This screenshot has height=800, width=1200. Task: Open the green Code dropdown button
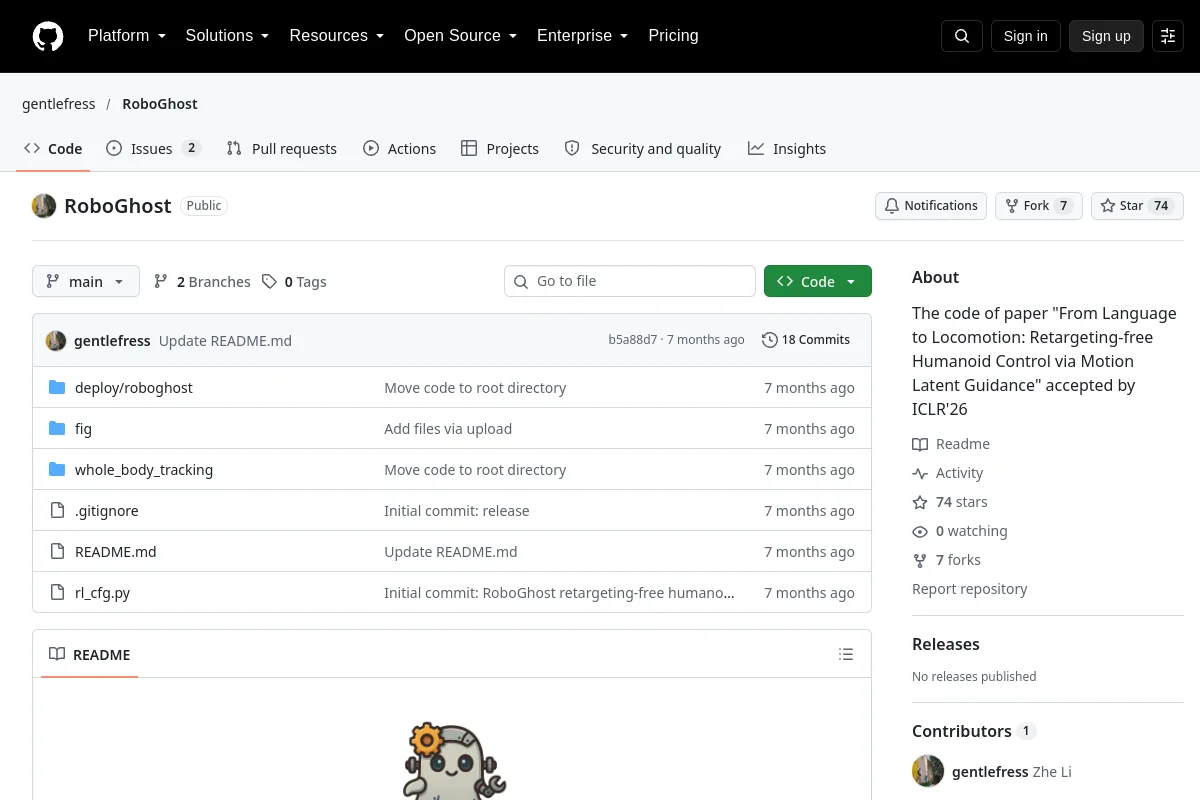(818, 282)
